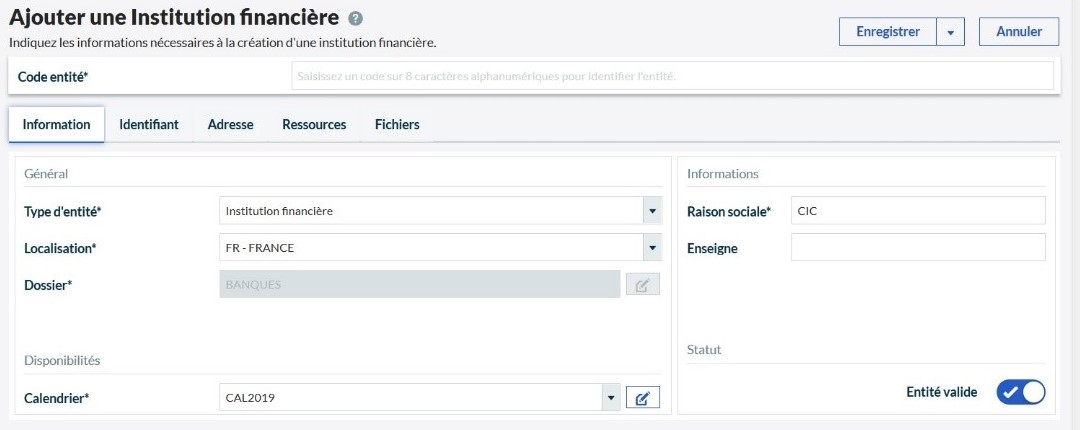Image resolution: width=1080 pixels, height=430 pixels.
Task: Click the edit icon beside Calendrier field
Action: tap(642, 398)
